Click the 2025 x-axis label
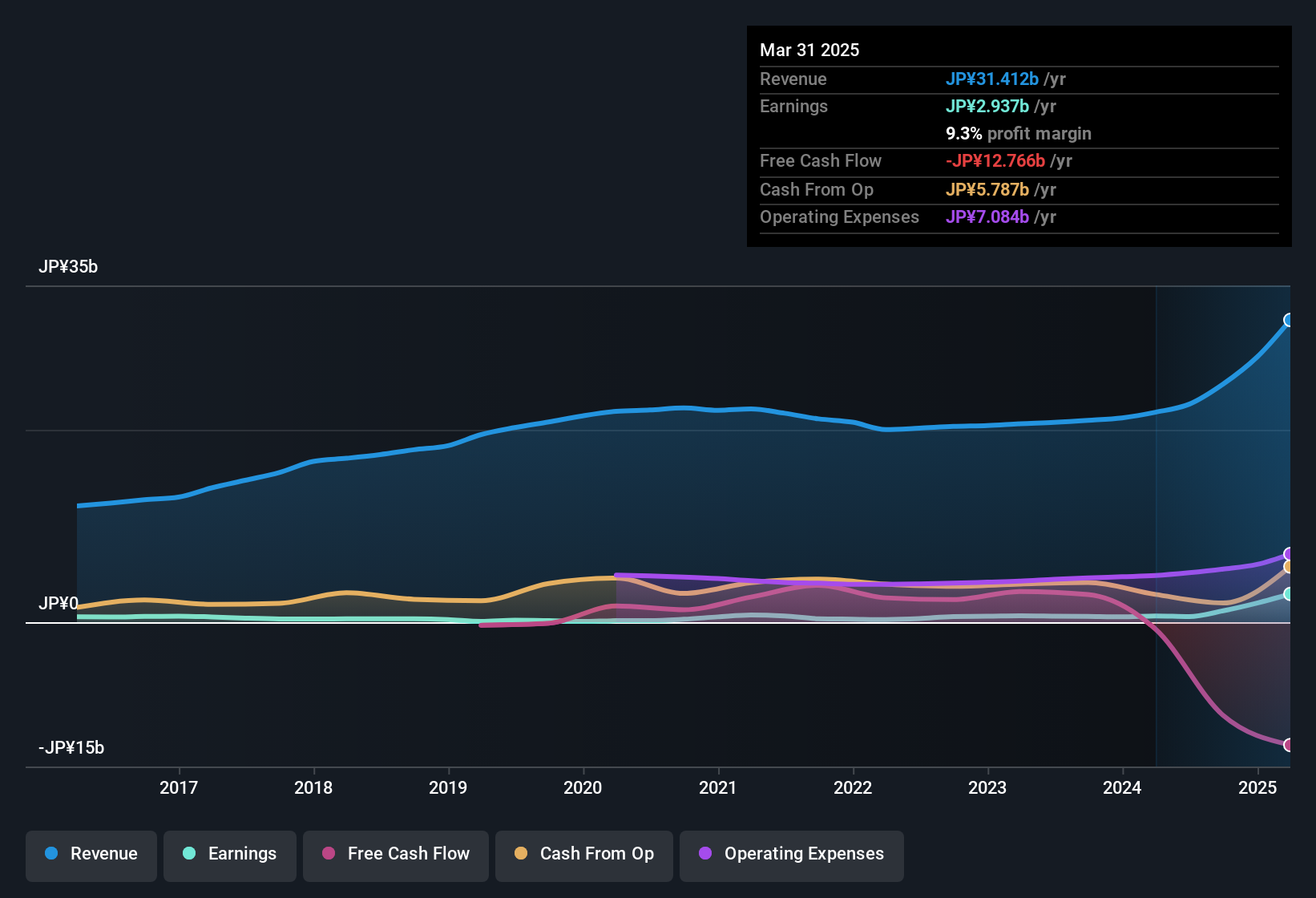 1257,787
